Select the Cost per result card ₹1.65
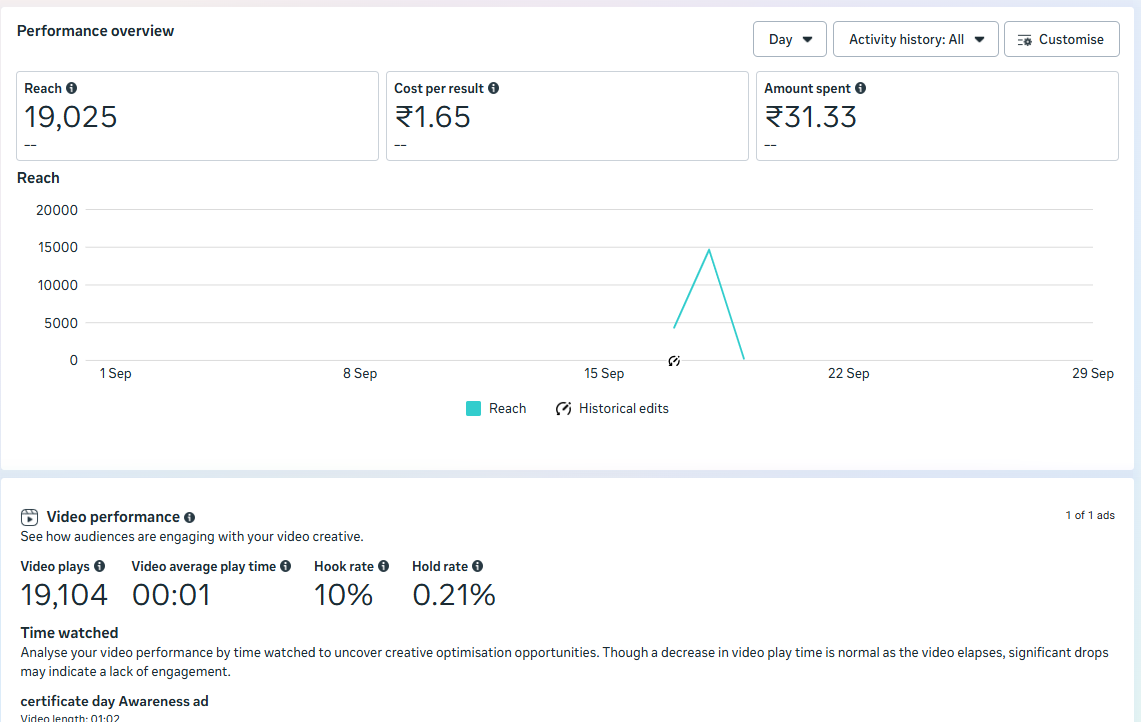Viewport: 1141px width, 722px height. click(567, 116)
